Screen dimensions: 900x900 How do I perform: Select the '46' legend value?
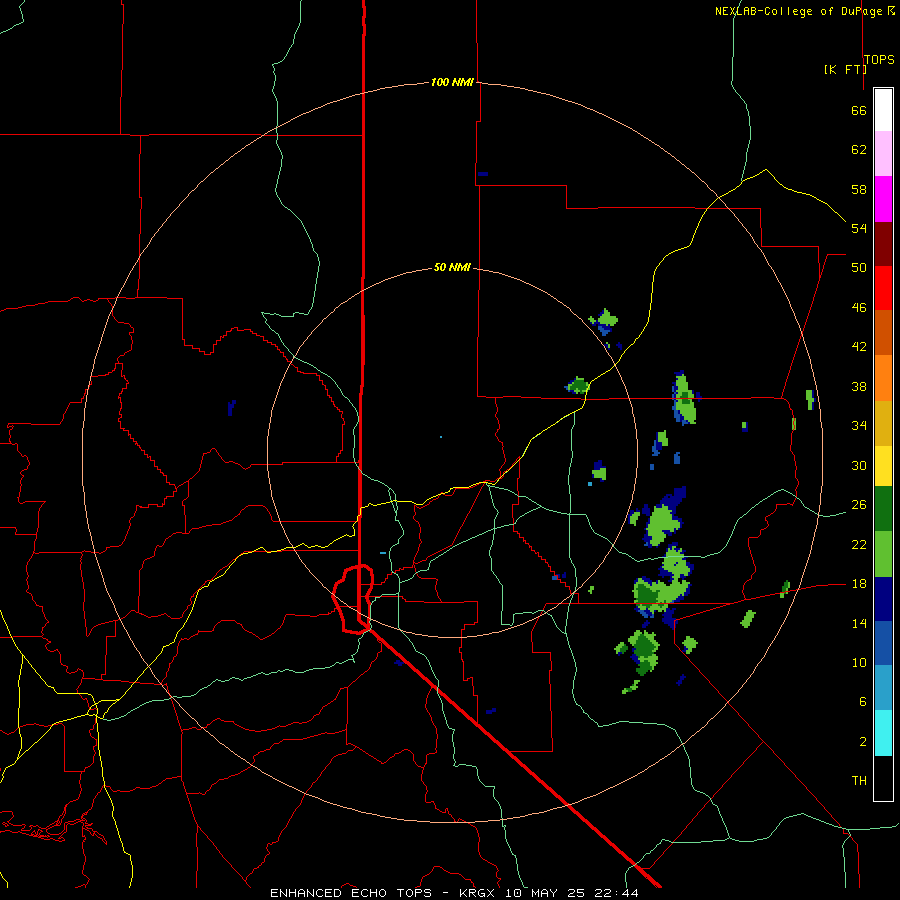coord(859,308)
